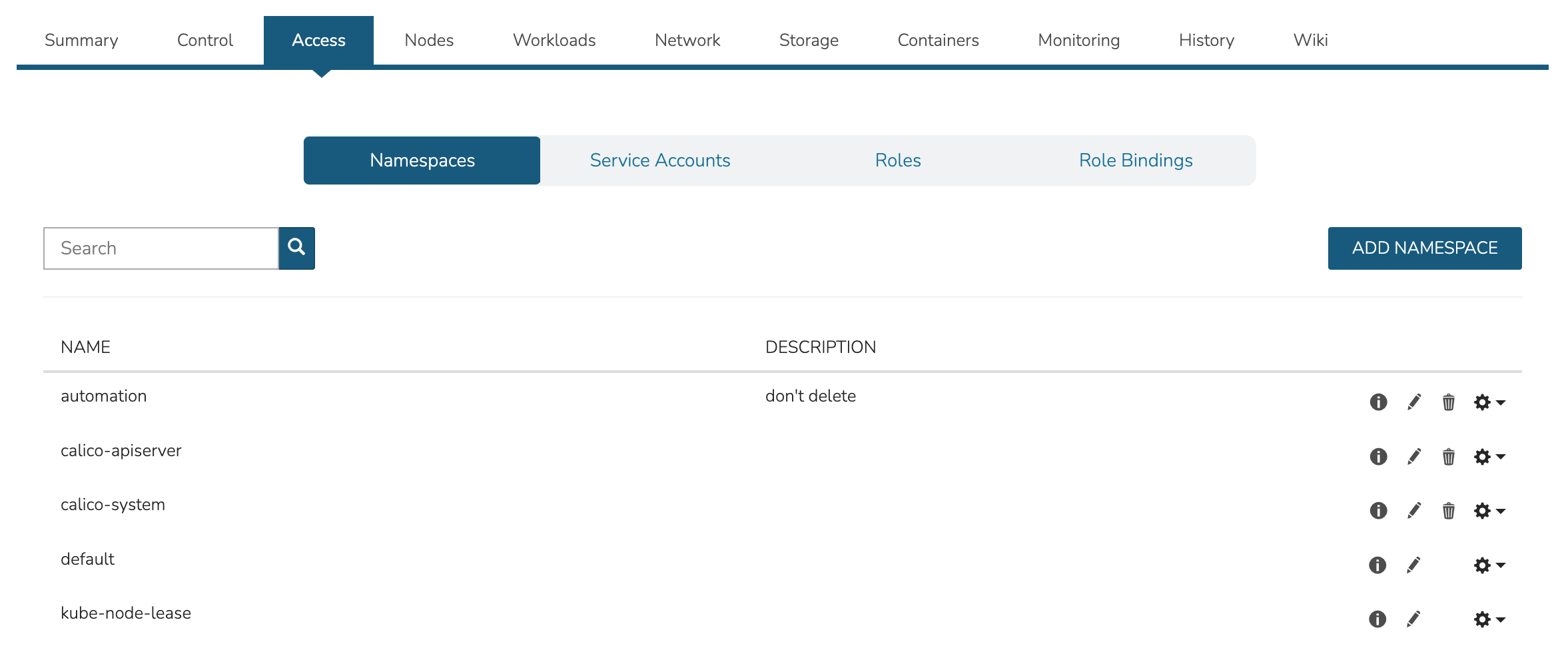This screenshot has height=650, width=1568.
Task: Click the search magnifier icon button
Action: pyautogui.click(x=296, y=248)
